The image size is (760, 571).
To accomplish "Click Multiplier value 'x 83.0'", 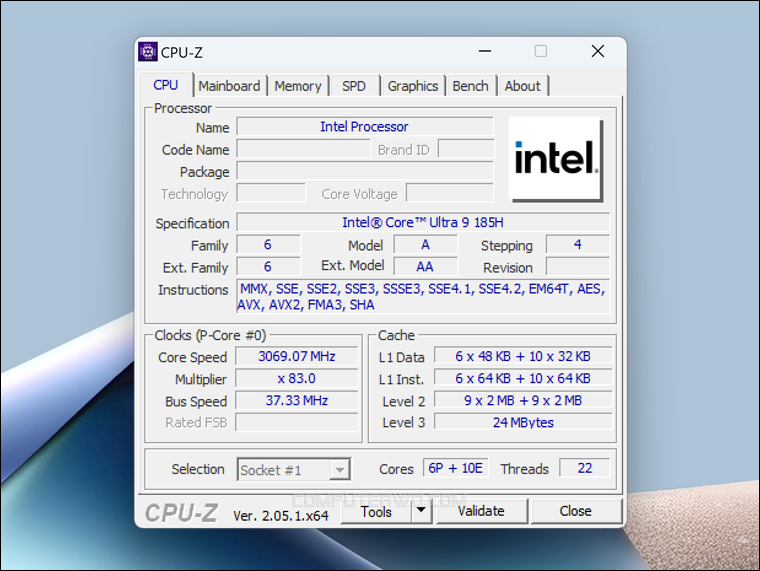I will [297, 379].
